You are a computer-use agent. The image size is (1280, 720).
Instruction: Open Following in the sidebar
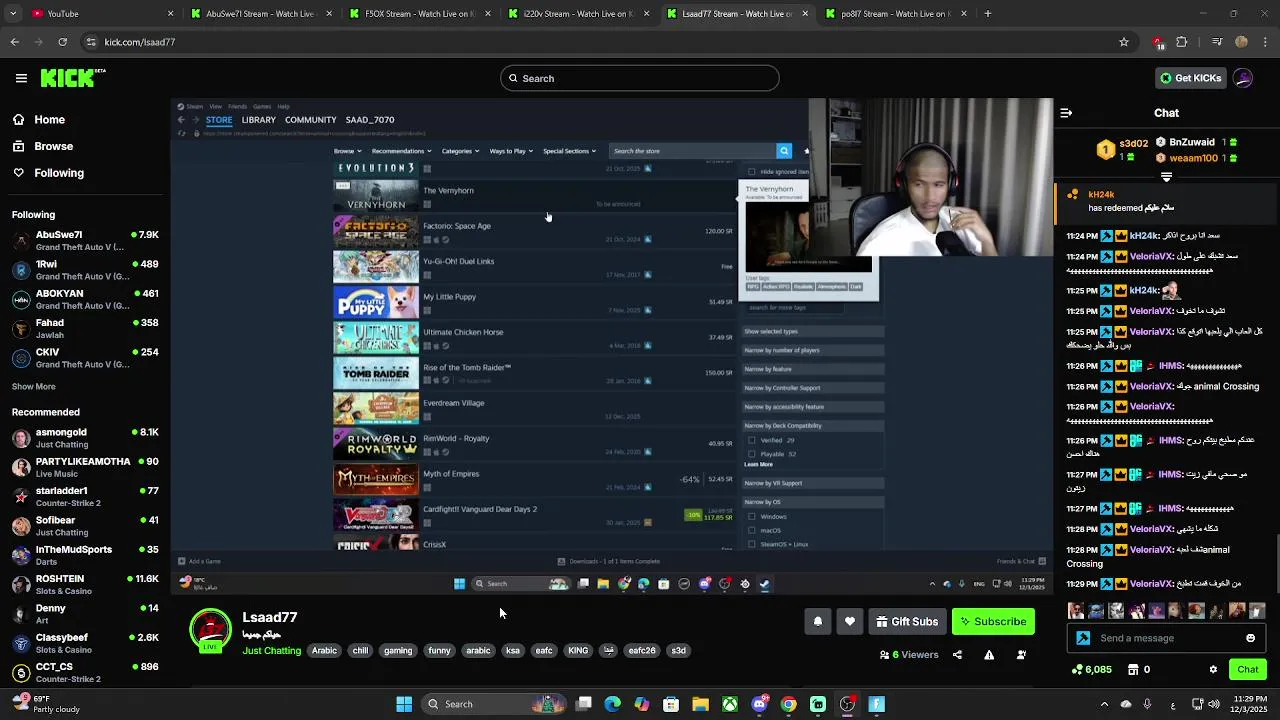(59, 173)
